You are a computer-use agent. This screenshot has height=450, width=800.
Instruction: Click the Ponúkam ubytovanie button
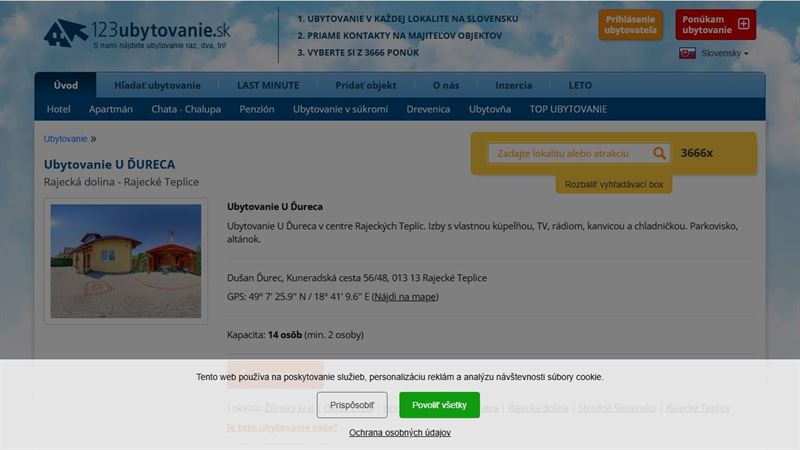pos(715,24)
